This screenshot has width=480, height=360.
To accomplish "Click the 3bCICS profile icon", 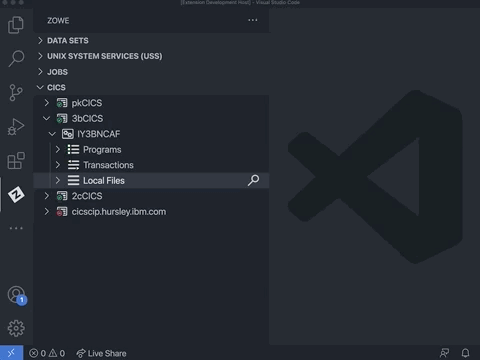I will click(x=62, y=118).
